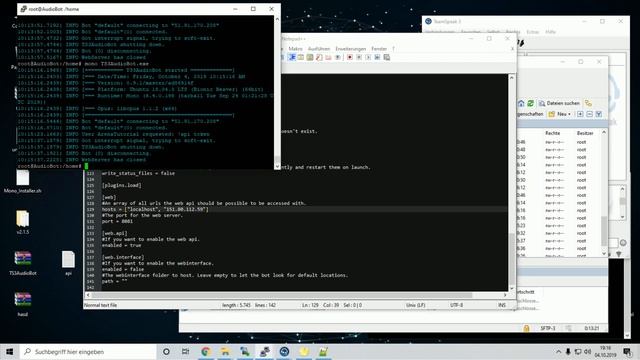The image size is (640, 360).
Task: Click the Notepad++ vertical scrollbar
Action: pyautogui.click(x=511, y=183)
